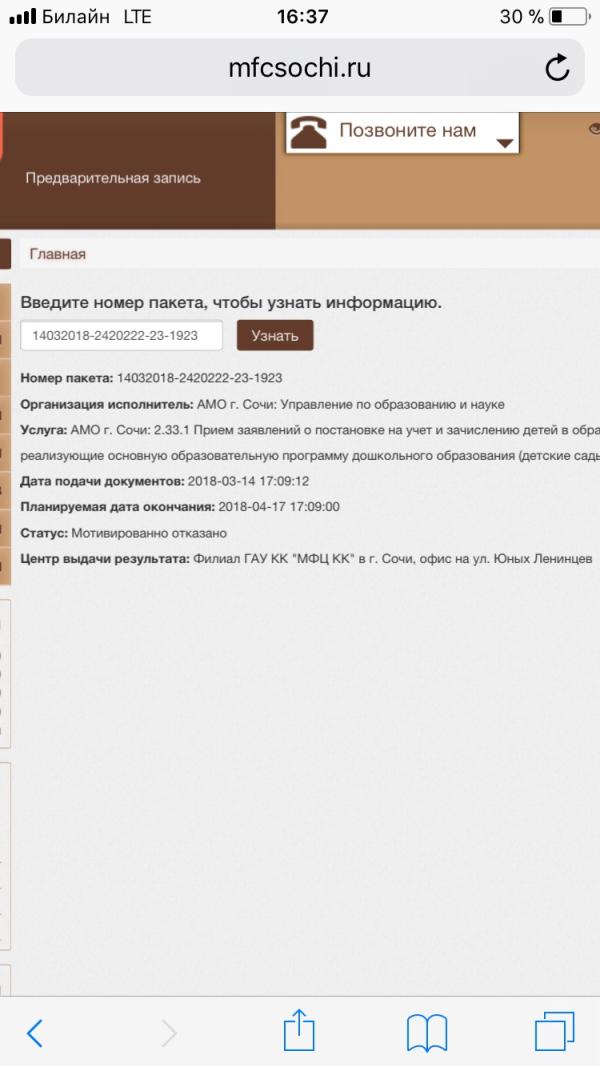Screen dimensions: 600x1066
Task: Tap the Введите номер пакета heading
Action: [x=231, y=302]
